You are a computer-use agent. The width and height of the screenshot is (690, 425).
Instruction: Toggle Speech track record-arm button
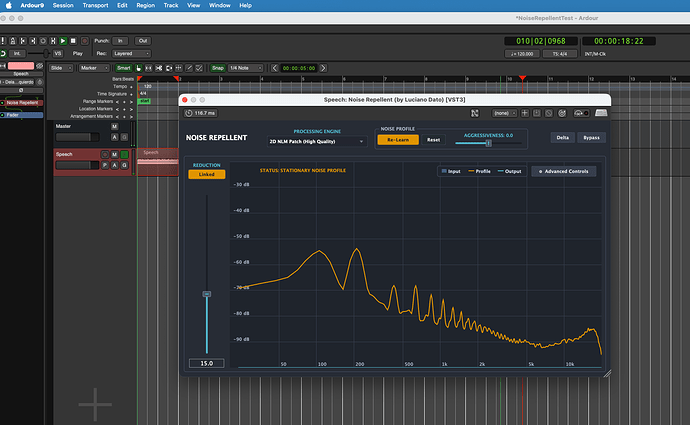click(x=105, y=154)
